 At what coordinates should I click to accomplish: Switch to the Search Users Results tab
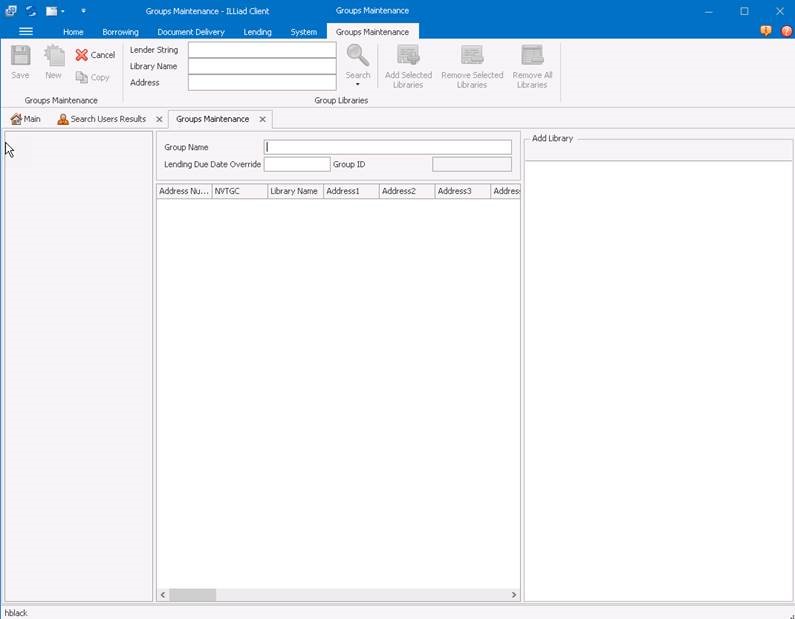[x=107, y=119]
